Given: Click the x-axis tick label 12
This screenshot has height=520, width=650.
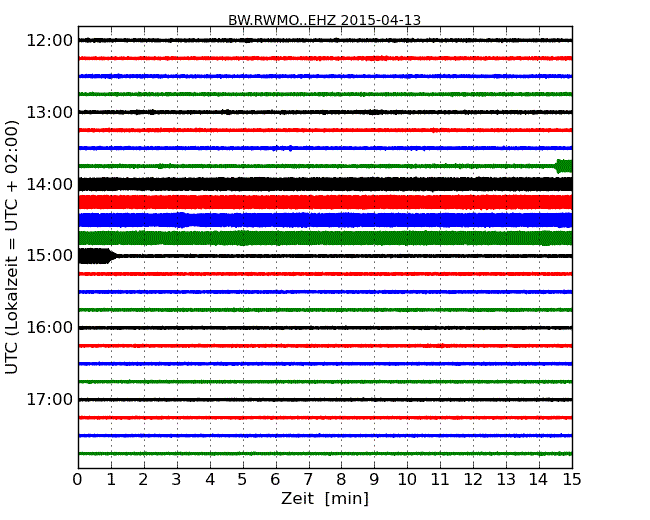Looking at the screenshot, I should point(473,480).
